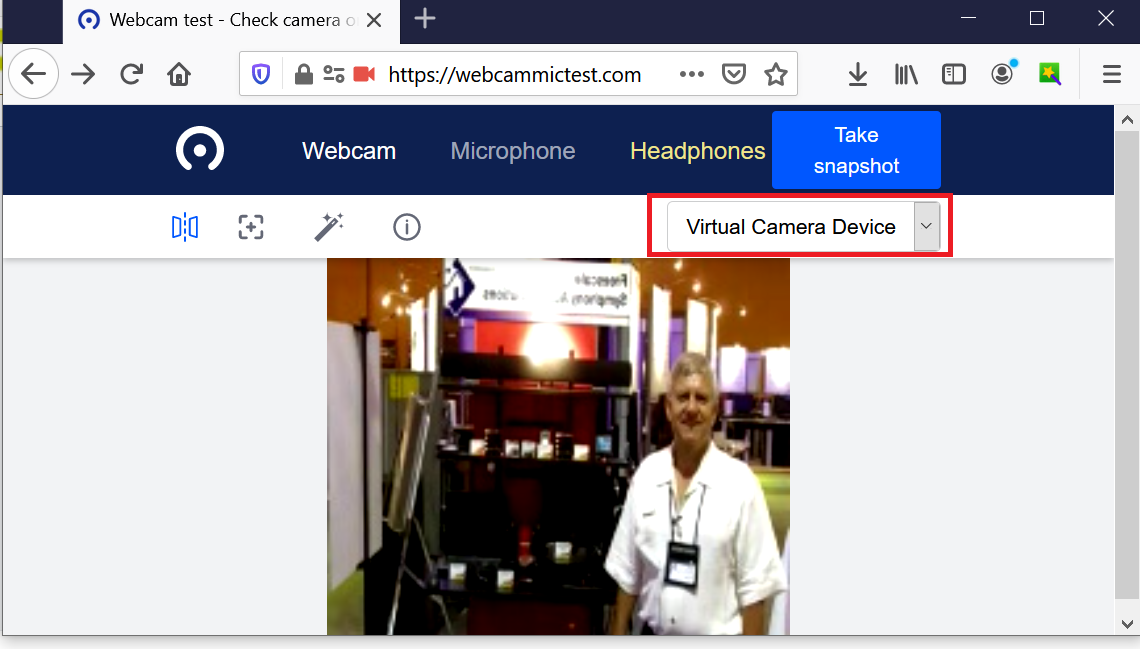
Task: Open the address bar ellipsis menu
Action: [691, 73]
